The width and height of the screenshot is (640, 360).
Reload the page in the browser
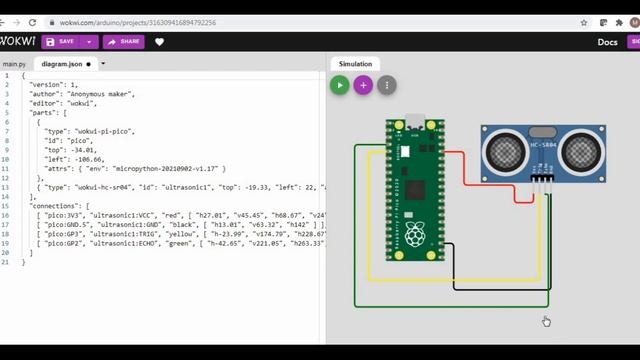(x=32, y=22)
